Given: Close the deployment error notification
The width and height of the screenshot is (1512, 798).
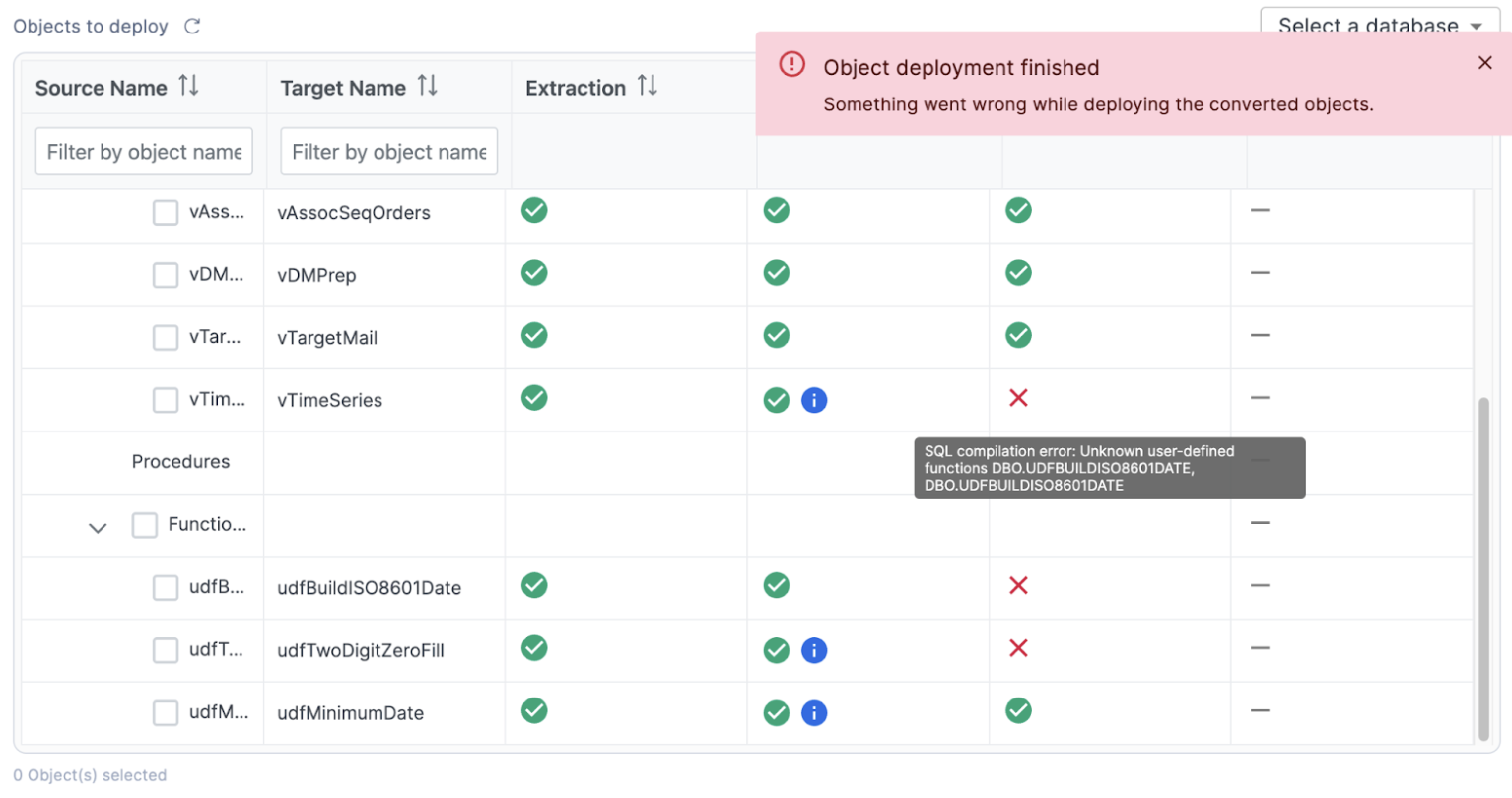Looking at the screenshot, I should pos(1484,63).
